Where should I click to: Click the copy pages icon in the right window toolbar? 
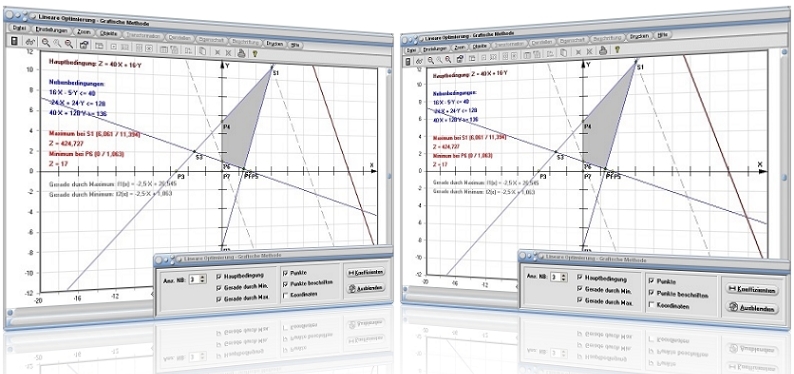point(563,53)
